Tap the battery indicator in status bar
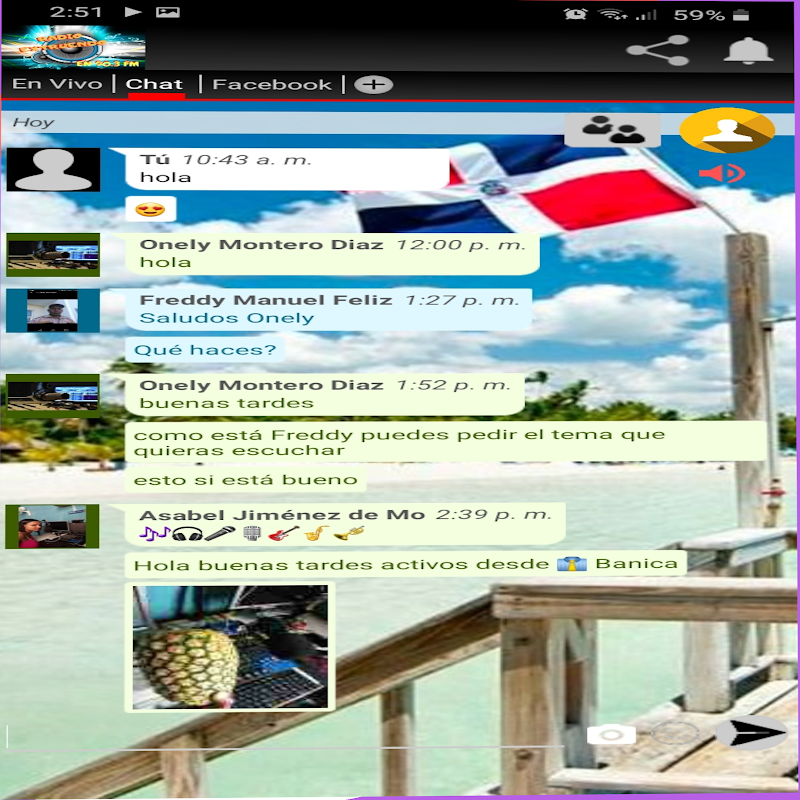This screenshot has width=800, height=800. tap(741, 14)
